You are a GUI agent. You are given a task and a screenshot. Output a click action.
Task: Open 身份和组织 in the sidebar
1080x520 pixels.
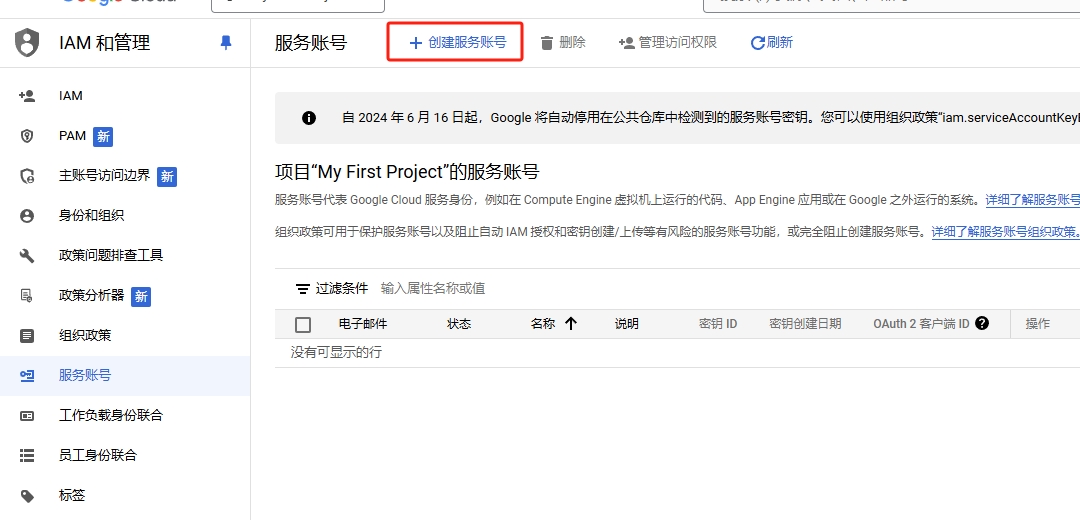(x=91, y=216)
